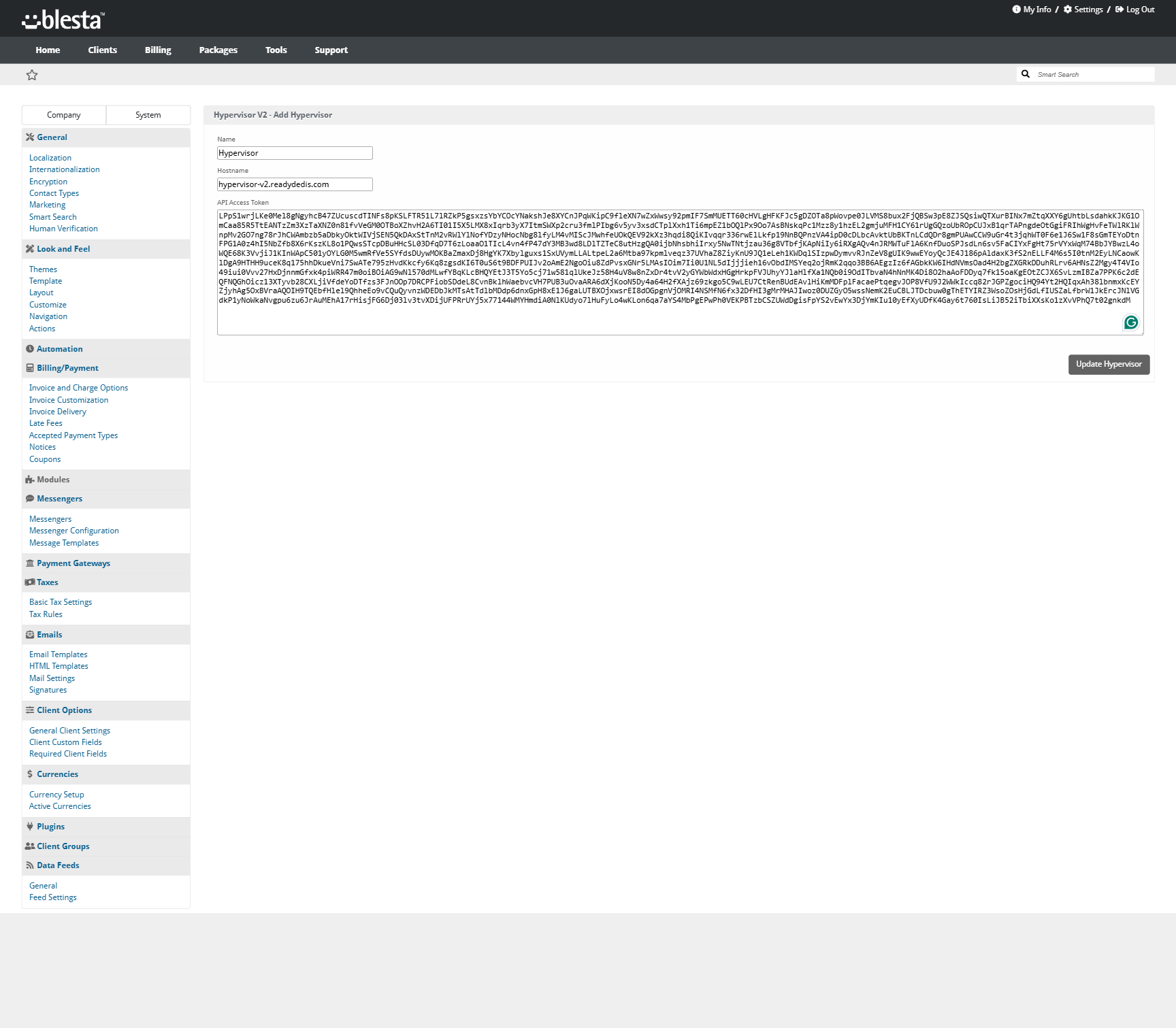Image resolution: width=1176 pixels, height=1028 pixels.
Task: Click the Log Out icon
Action: 1119,10
